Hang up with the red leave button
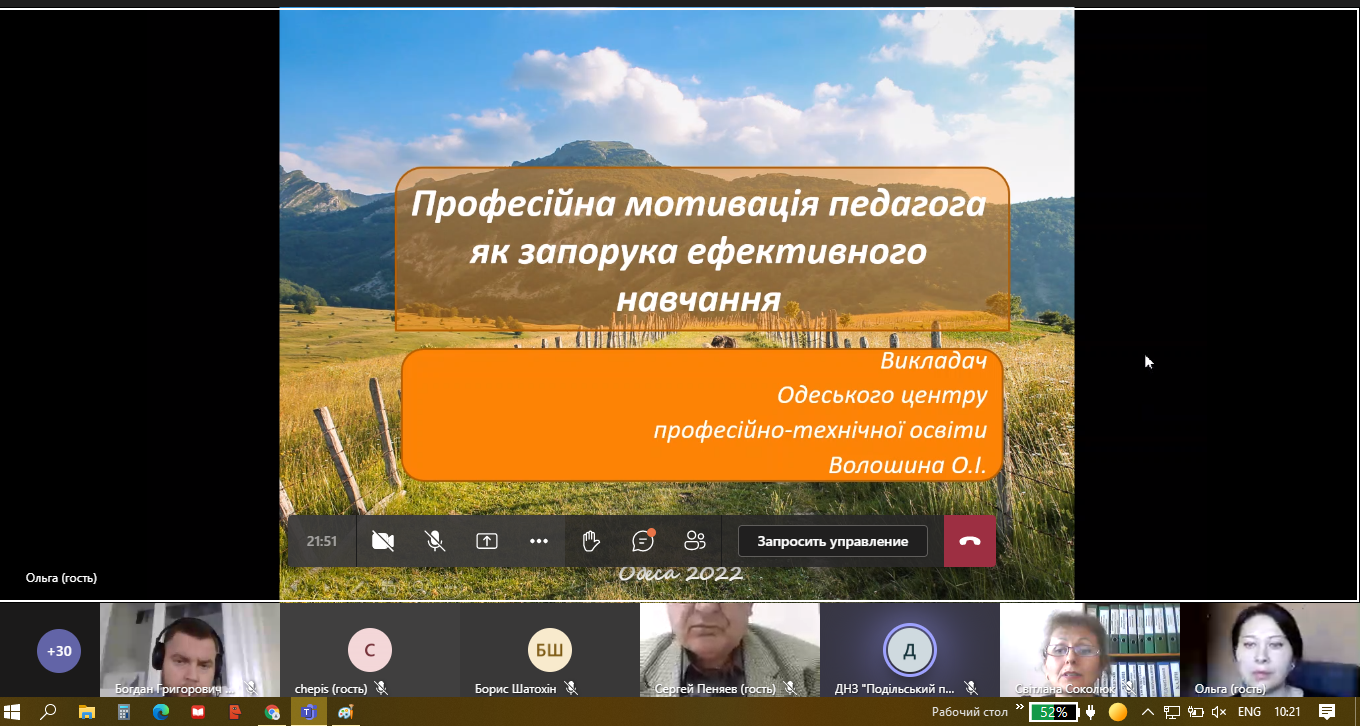 click(x=969, y=541)
